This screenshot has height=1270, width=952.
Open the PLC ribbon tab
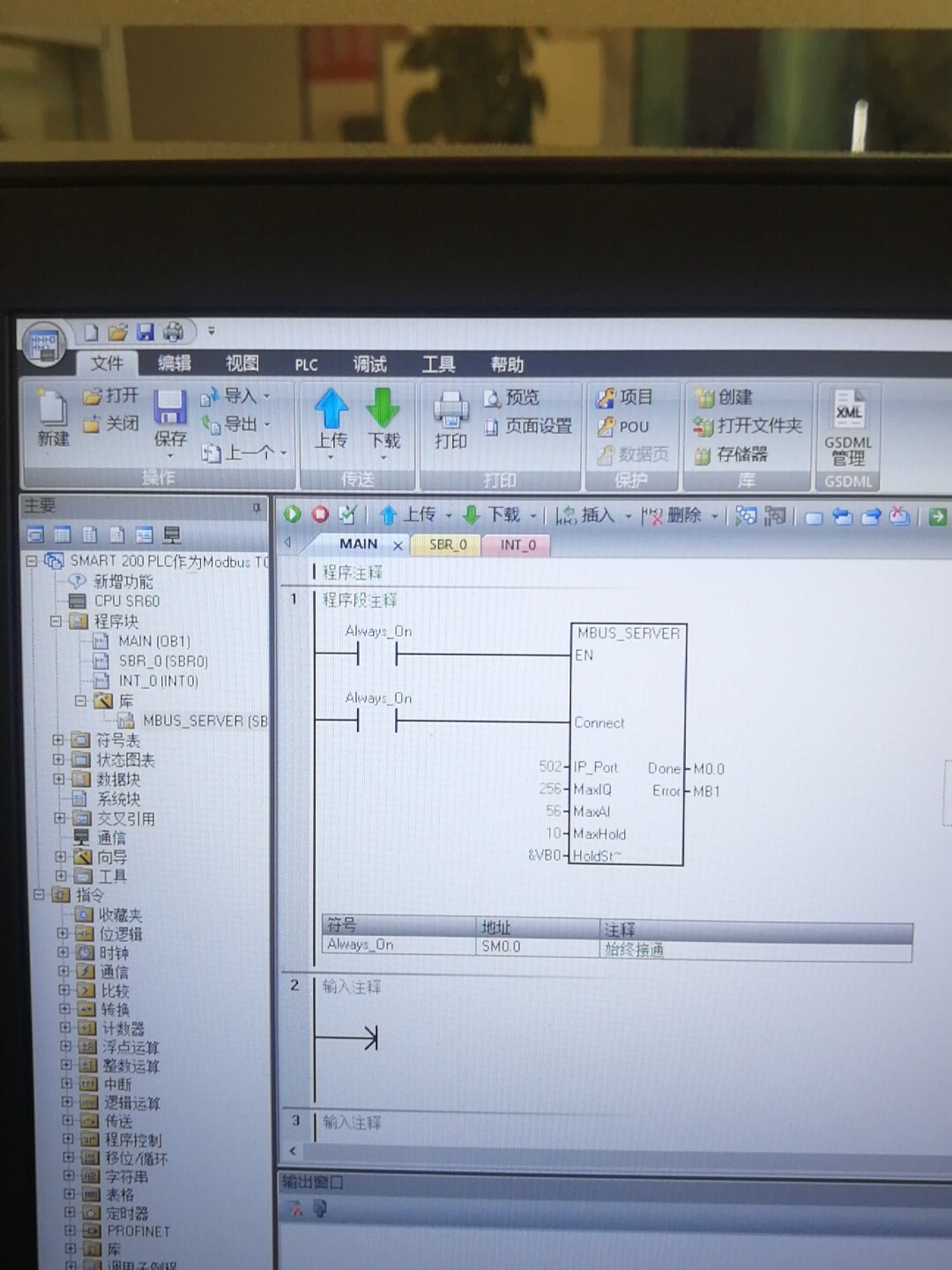[306, 365]
